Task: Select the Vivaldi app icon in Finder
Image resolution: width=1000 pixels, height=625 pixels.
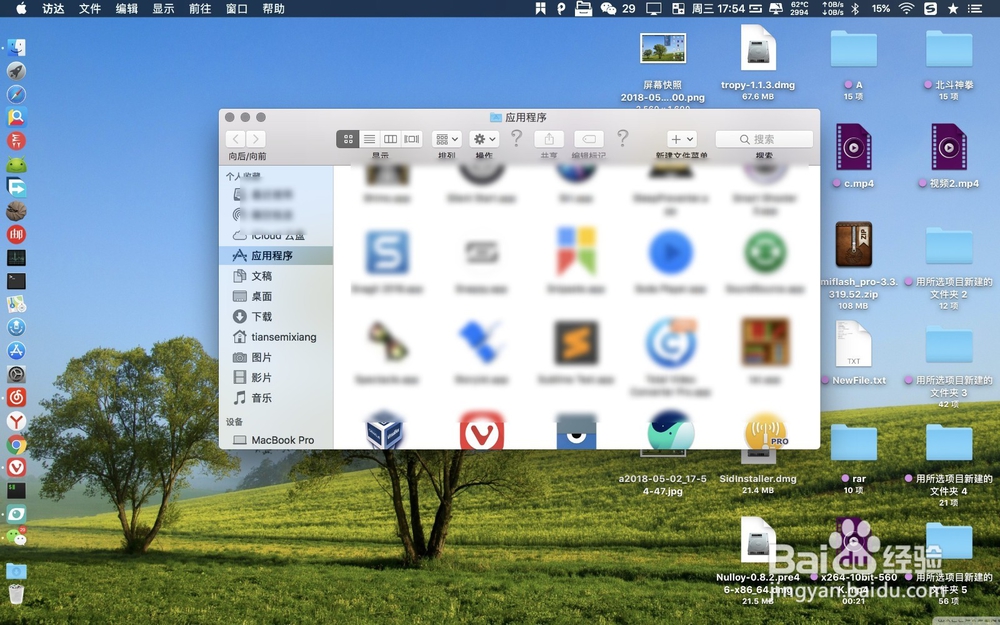Action: tap(482, 431)
